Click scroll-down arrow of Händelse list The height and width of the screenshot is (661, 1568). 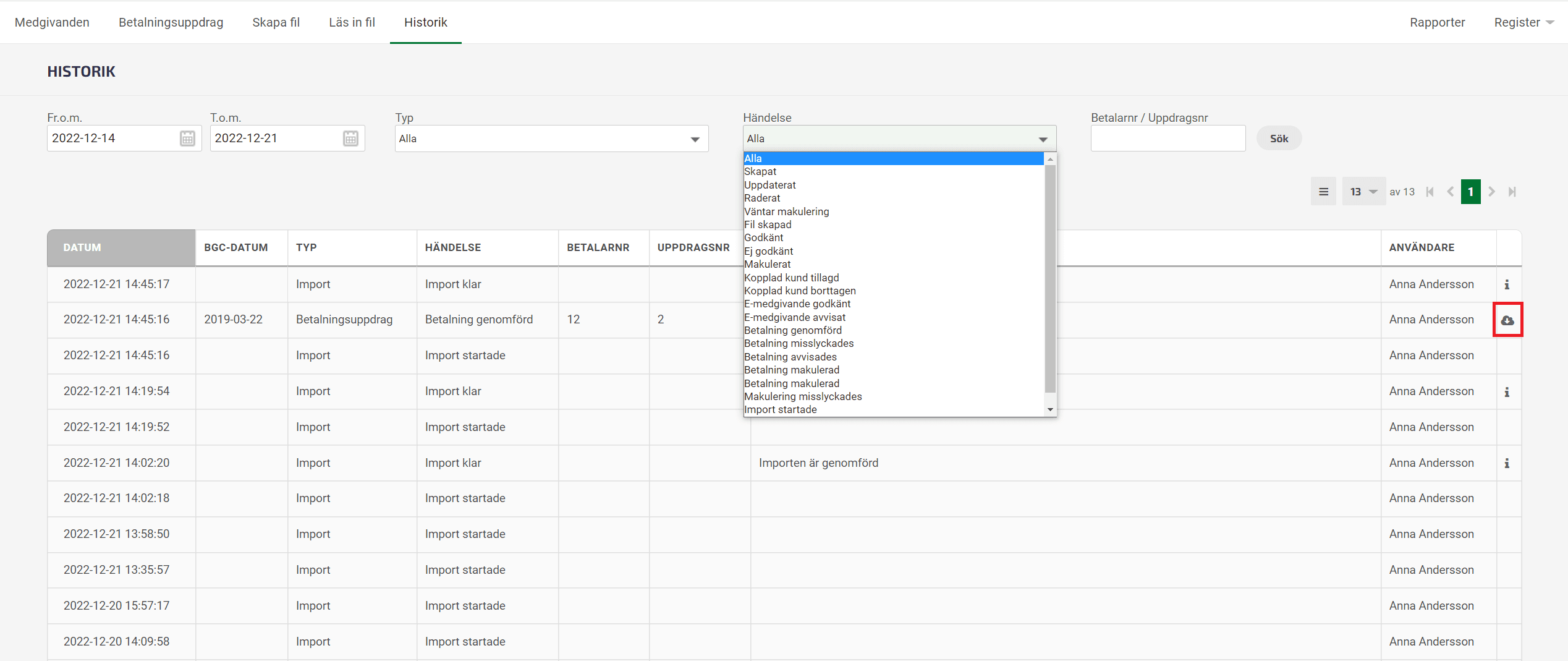[1050, 409]
